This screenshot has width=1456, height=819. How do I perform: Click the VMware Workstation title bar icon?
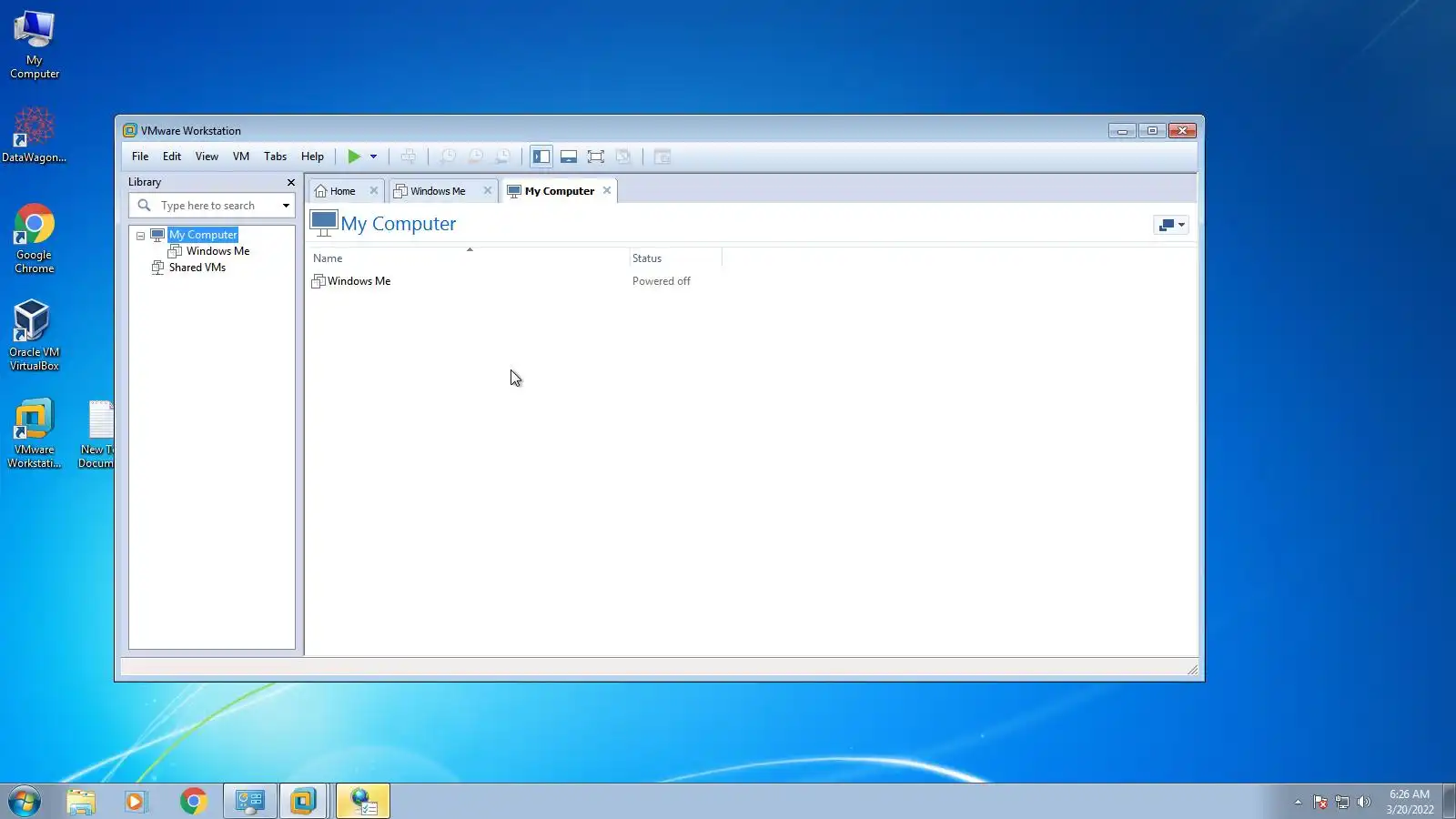[130, 131]
